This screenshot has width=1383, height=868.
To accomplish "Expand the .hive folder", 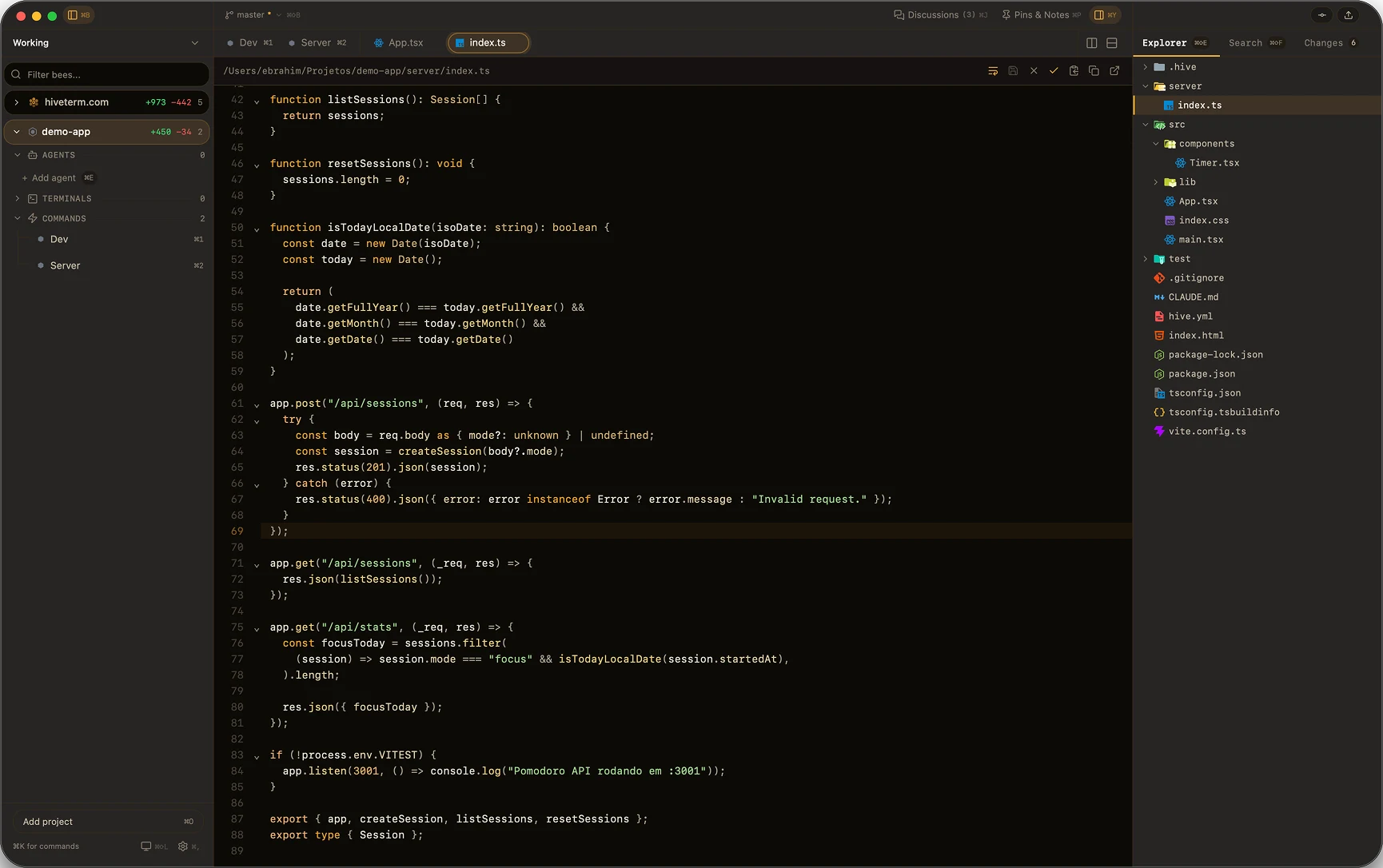I will tap(1146, 67).
